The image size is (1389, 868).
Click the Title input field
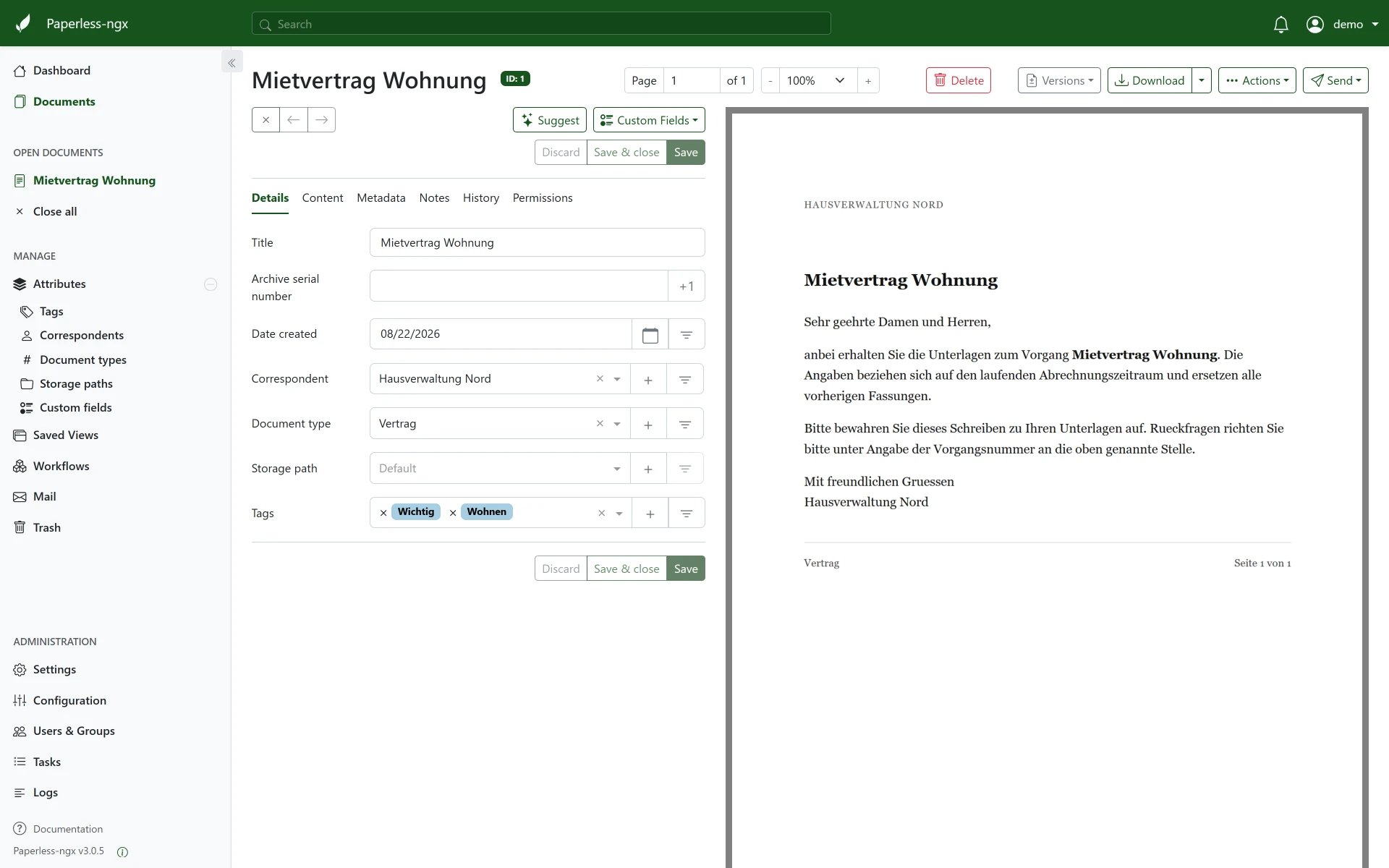[x=538, y=243]
